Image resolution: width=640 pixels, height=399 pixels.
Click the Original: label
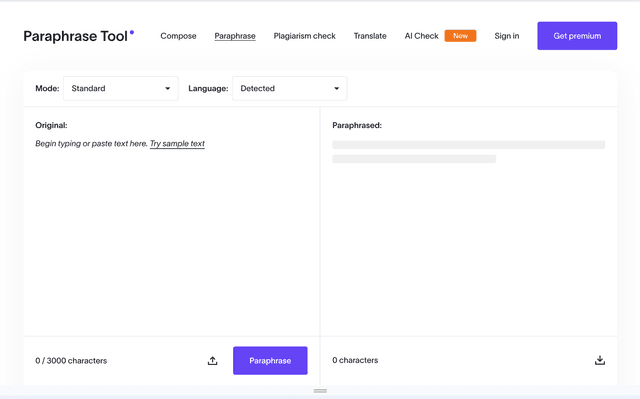(51, 125)
